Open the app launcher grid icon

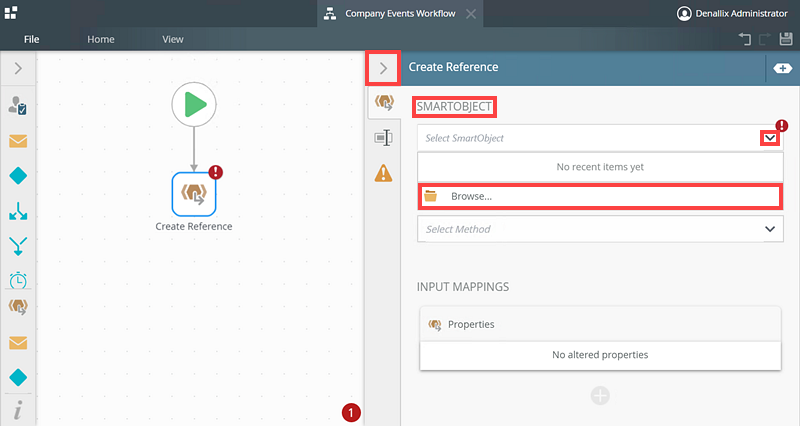tap(11, 13)
